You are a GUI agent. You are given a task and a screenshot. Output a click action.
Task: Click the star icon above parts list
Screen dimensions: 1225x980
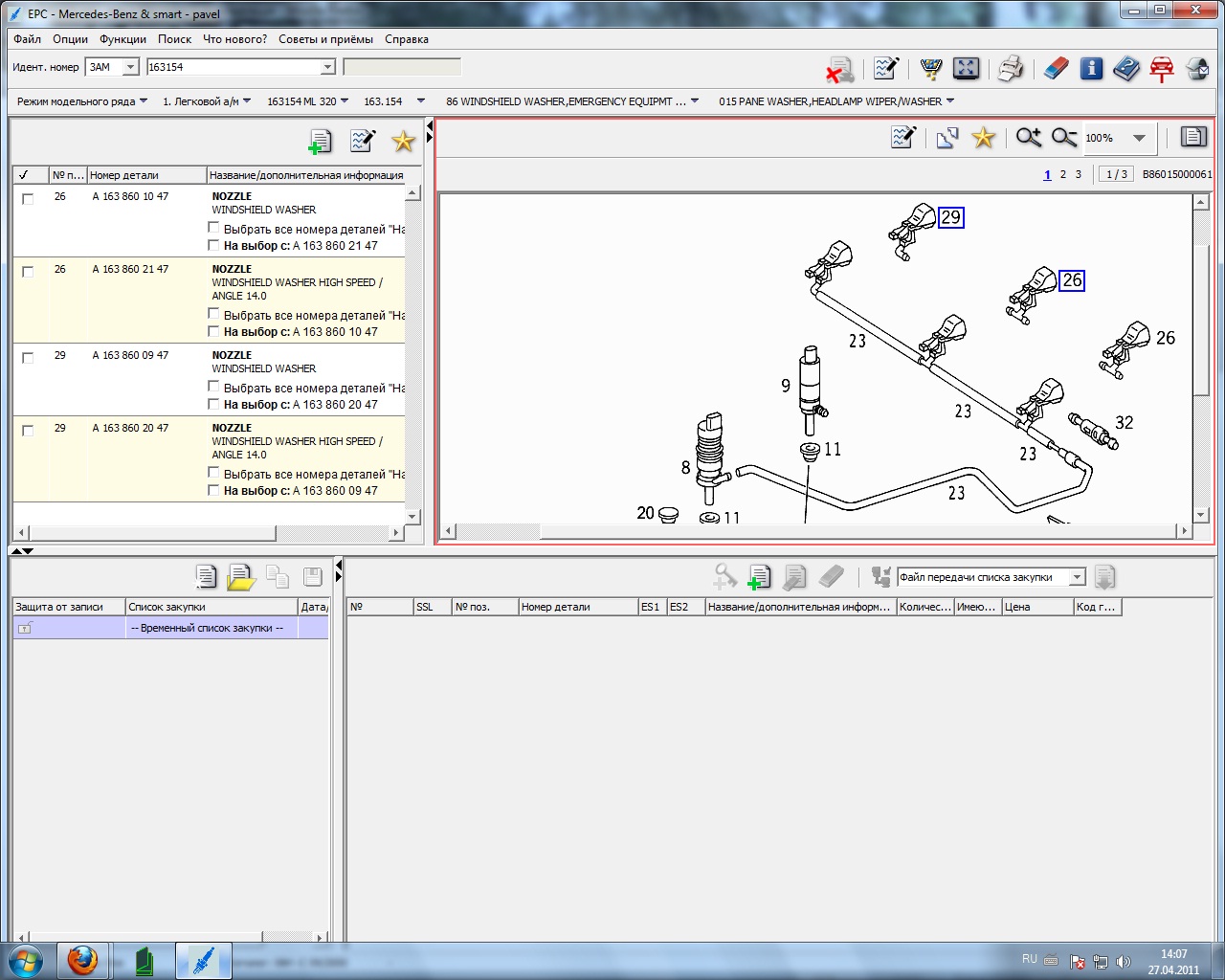[x=403, y=142]
